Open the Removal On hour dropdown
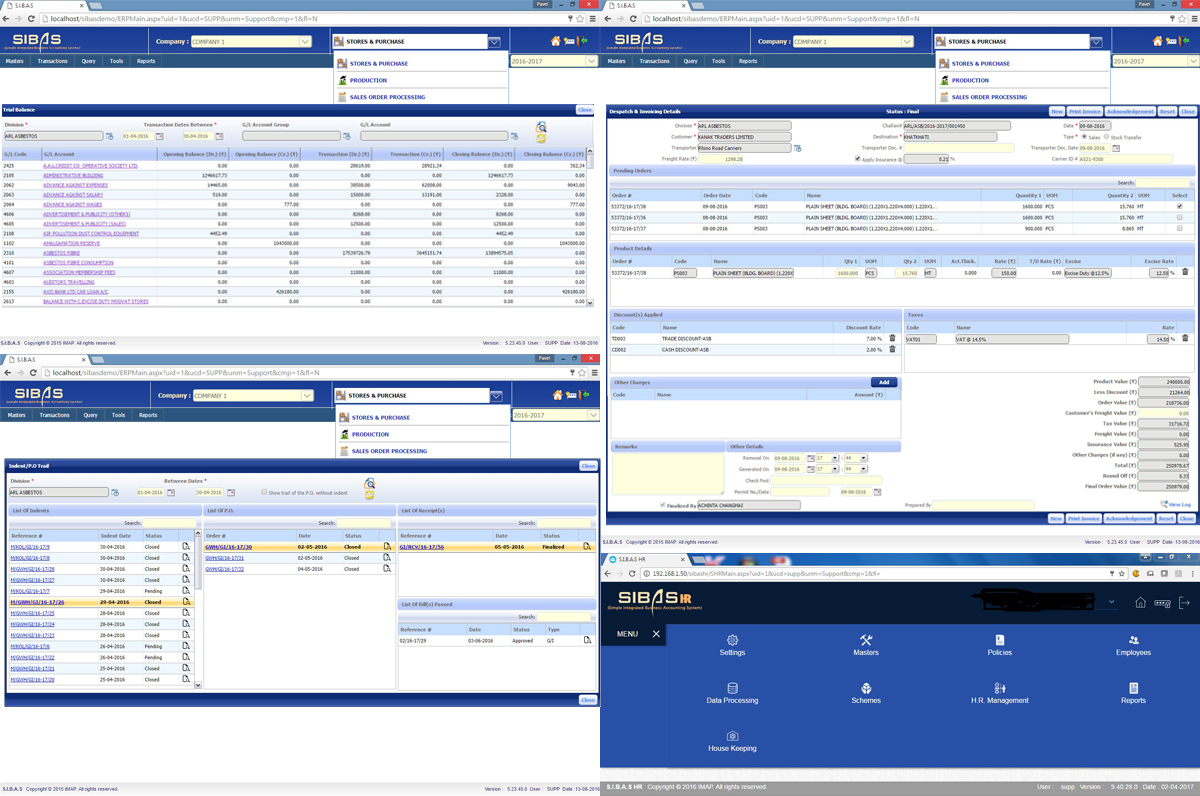1200x796 pixels. (833, 458)
